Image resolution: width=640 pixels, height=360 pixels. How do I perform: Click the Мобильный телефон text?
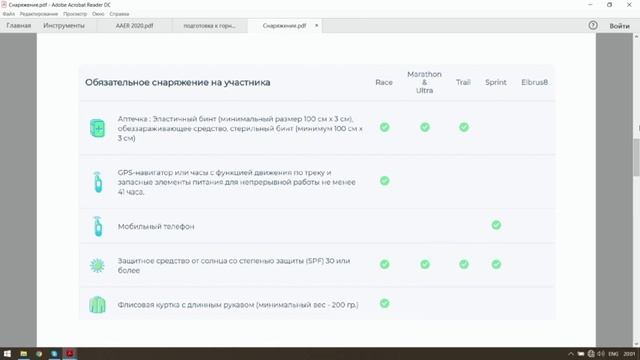point(156,227)
